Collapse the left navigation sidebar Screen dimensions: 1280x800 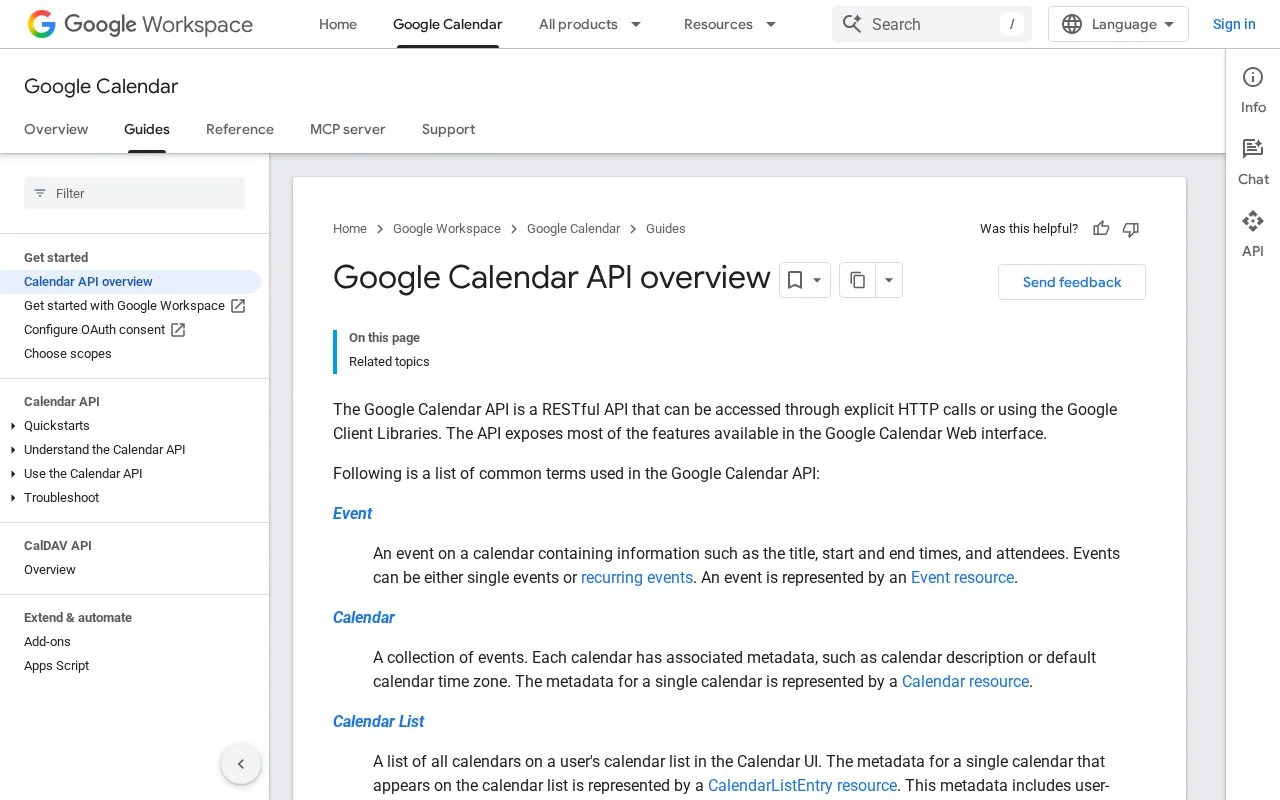[x=241, y=764]
